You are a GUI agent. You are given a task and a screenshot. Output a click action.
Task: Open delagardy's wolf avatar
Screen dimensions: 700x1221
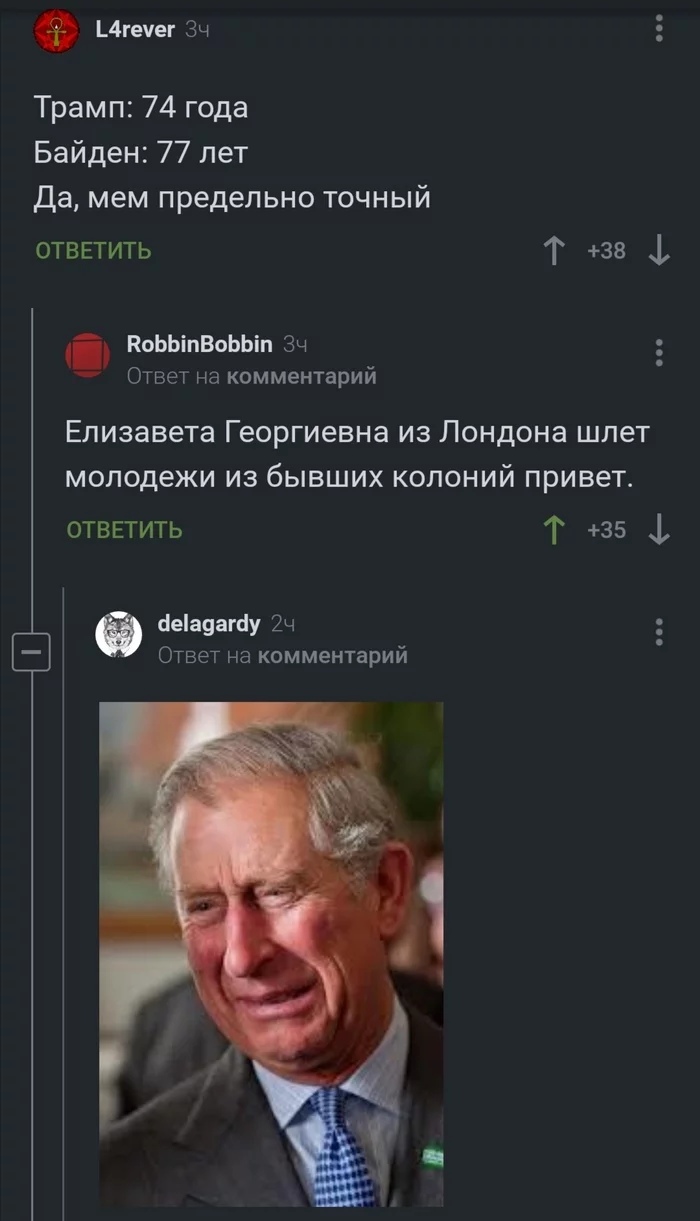(119, 635)
